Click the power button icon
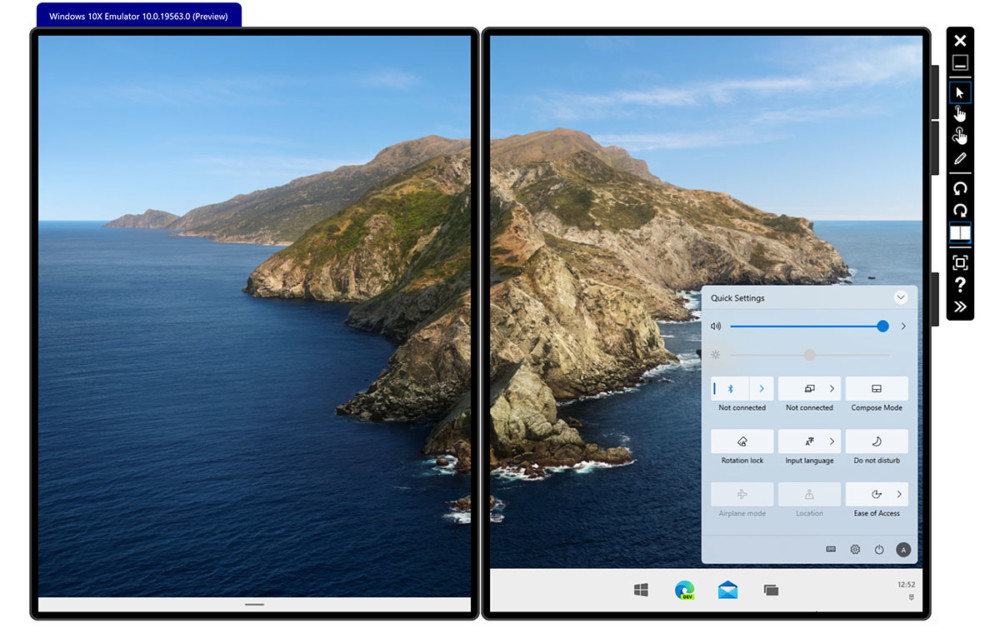1000x633 pixels. [x=879, y=549]
